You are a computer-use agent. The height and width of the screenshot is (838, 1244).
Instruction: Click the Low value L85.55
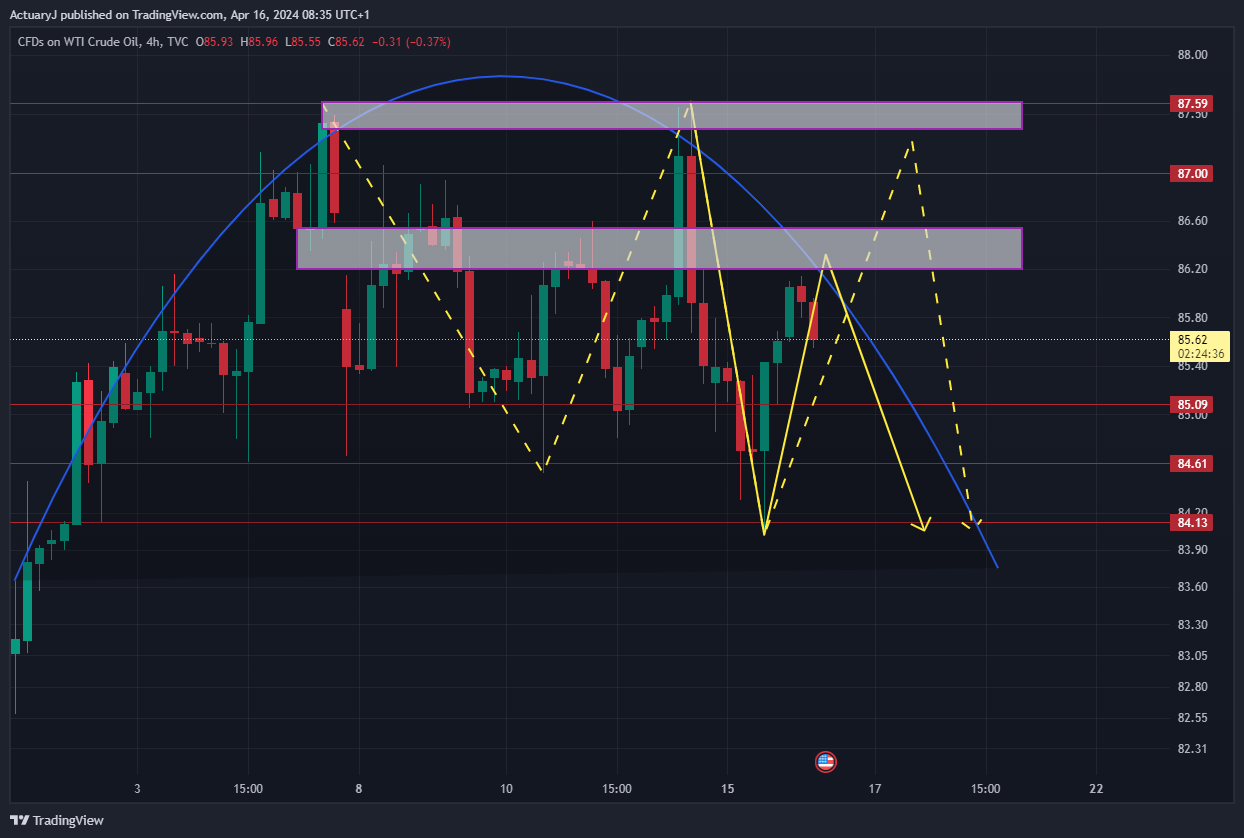pyautogui.click(x=303, y=42)
